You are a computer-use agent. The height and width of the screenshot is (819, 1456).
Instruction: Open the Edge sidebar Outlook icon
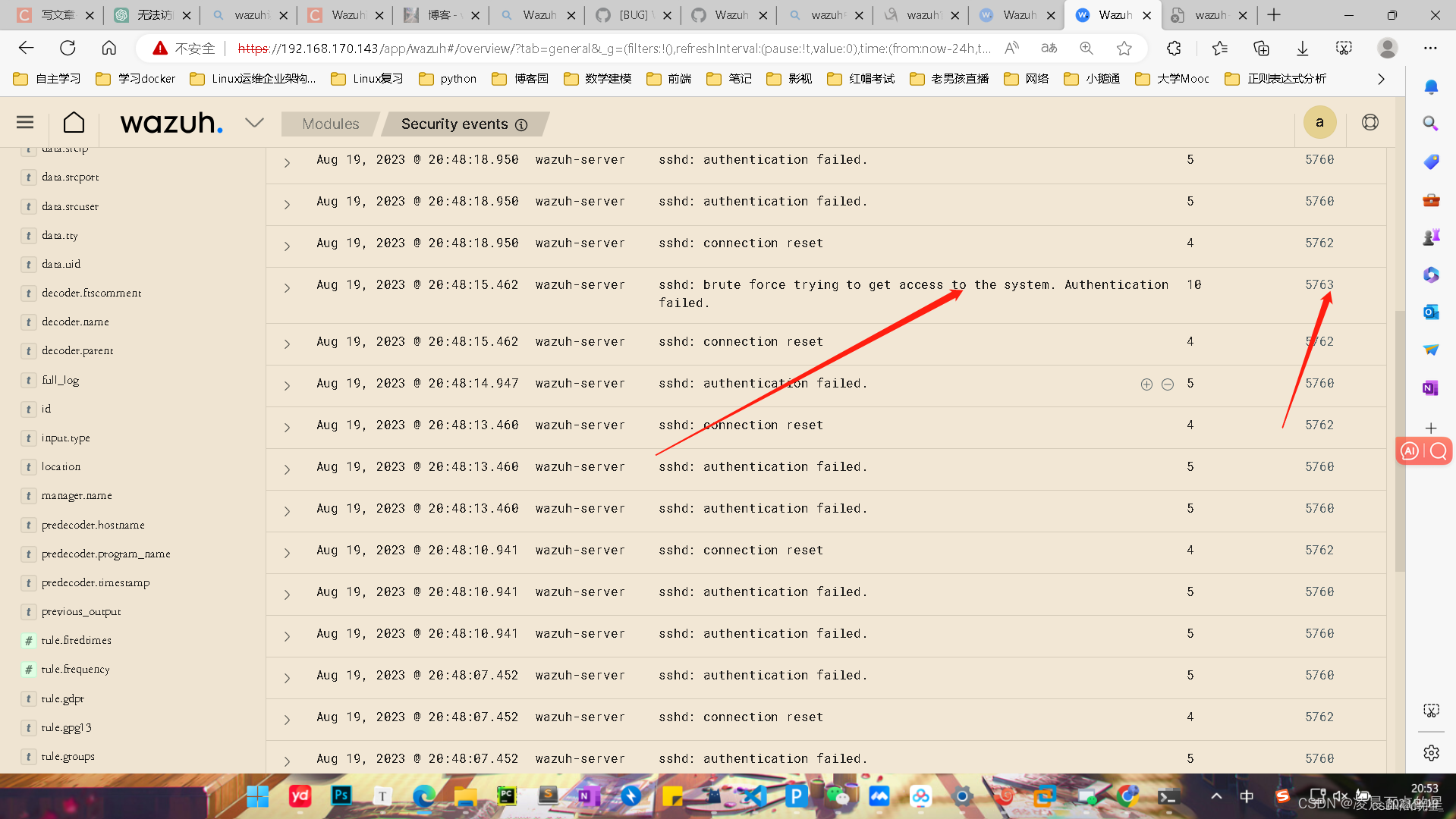pyautogui.click(x=1430, y=312)
